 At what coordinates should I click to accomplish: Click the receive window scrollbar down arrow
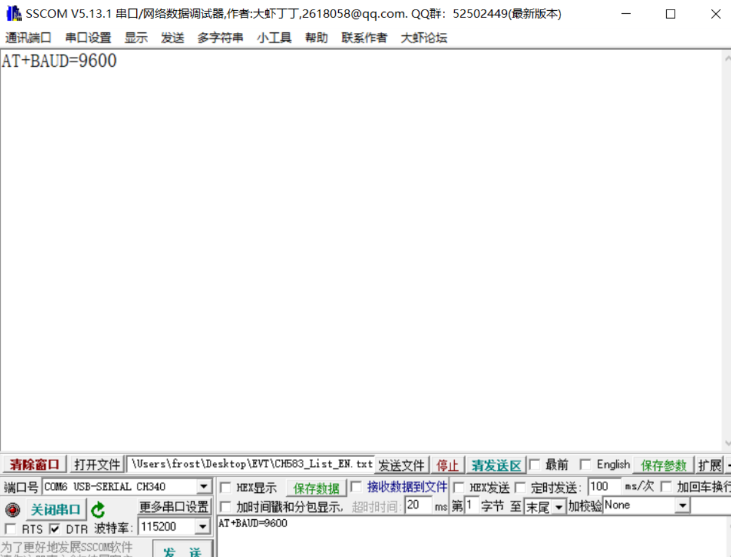(727, 443)
